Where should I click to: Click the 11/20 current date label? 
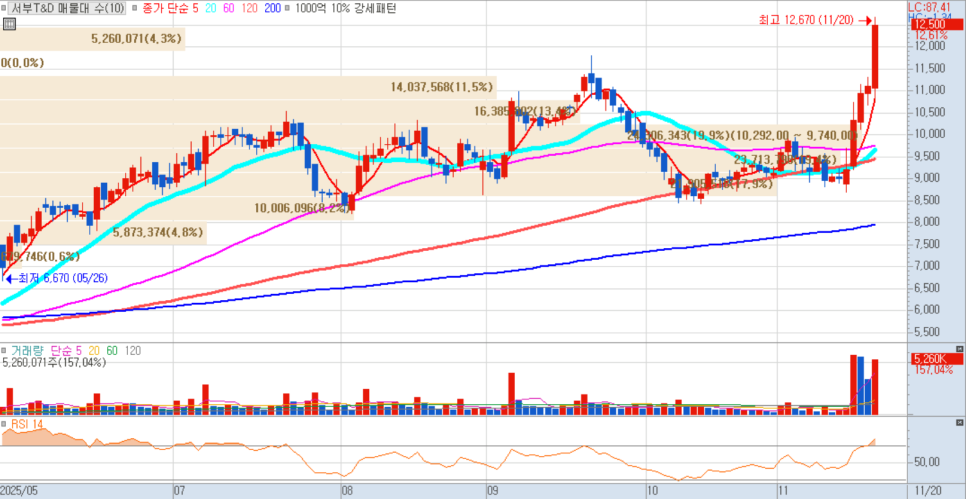(x=927, y=491)
